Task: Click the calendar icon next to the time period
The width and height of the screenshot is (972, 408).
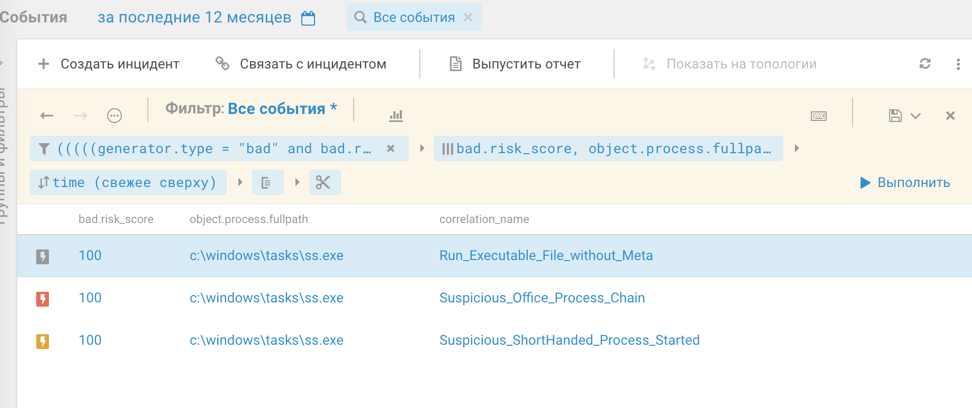Action: coord(308,18)
